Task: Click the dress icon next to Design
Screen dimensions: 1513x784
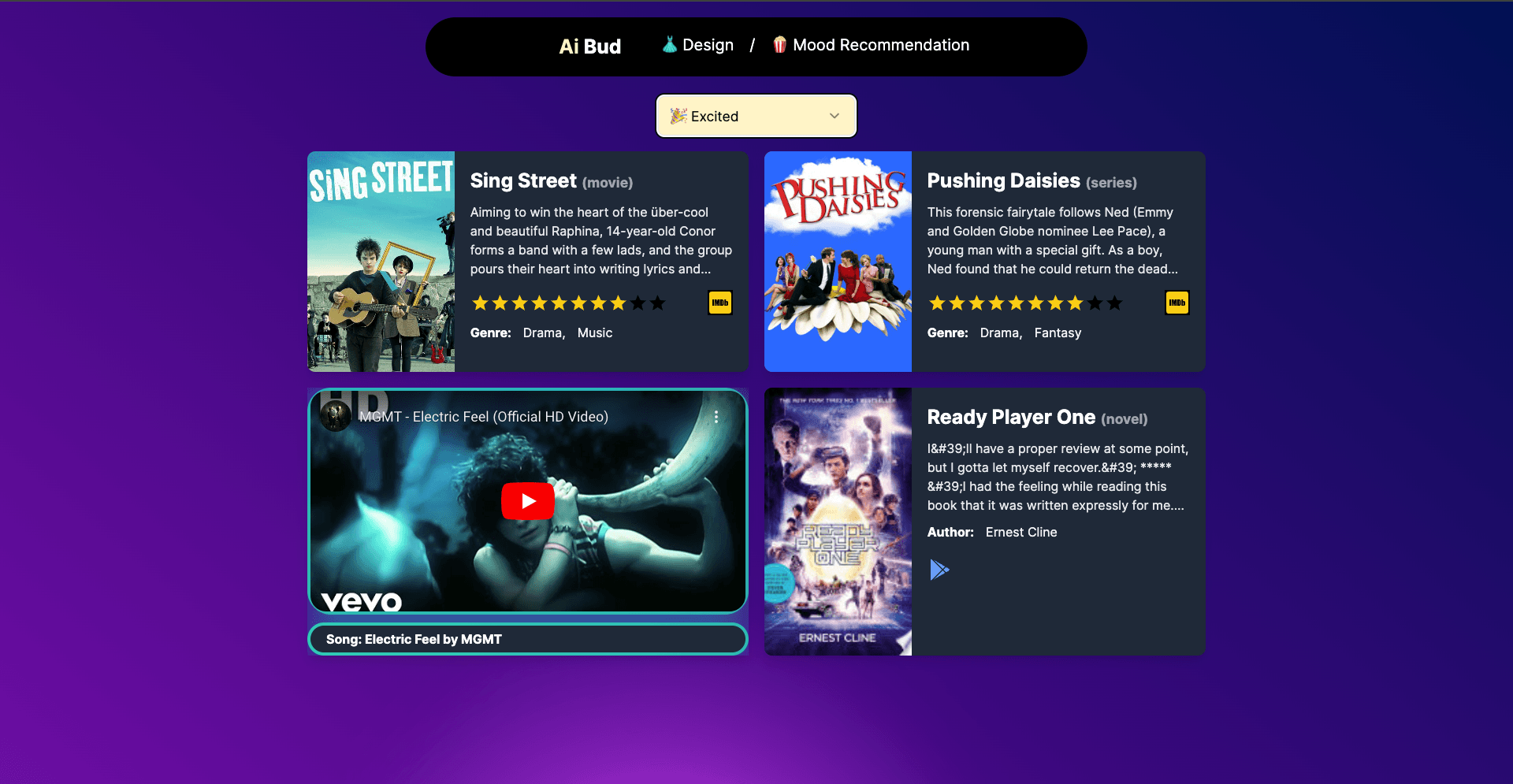Action: tap(670, 45)
